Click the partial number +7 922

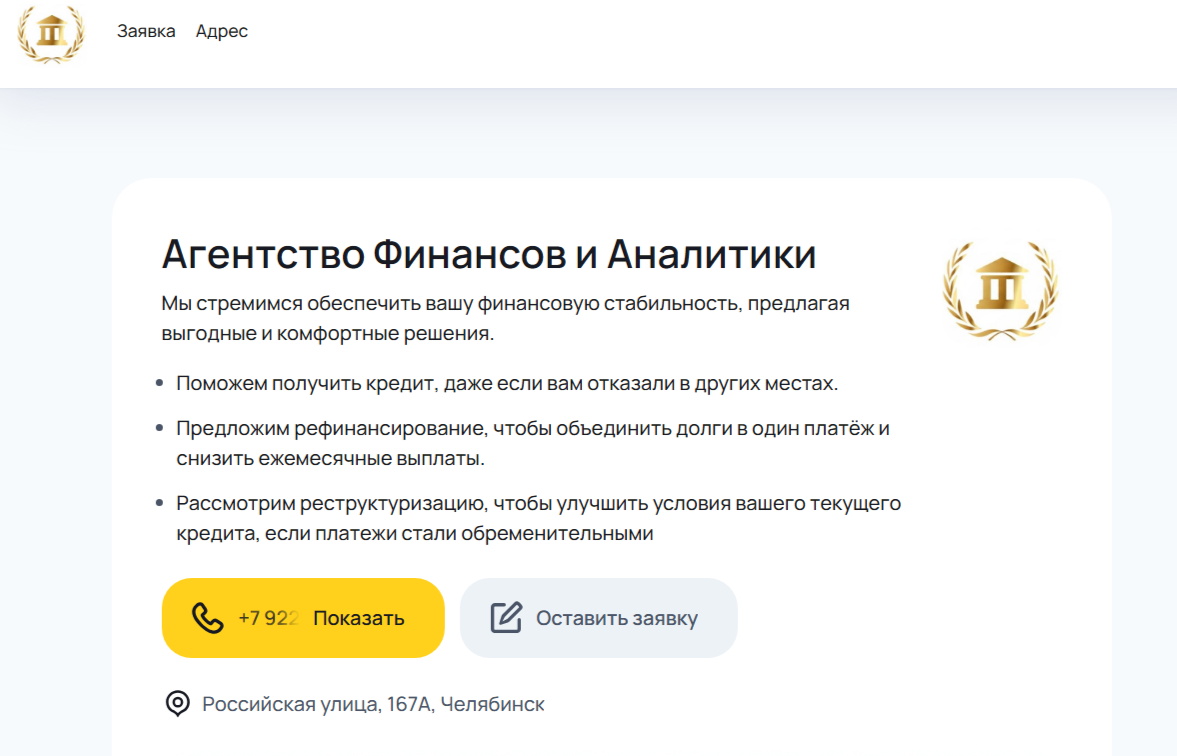pyautogui.click(x=268, y=618)
